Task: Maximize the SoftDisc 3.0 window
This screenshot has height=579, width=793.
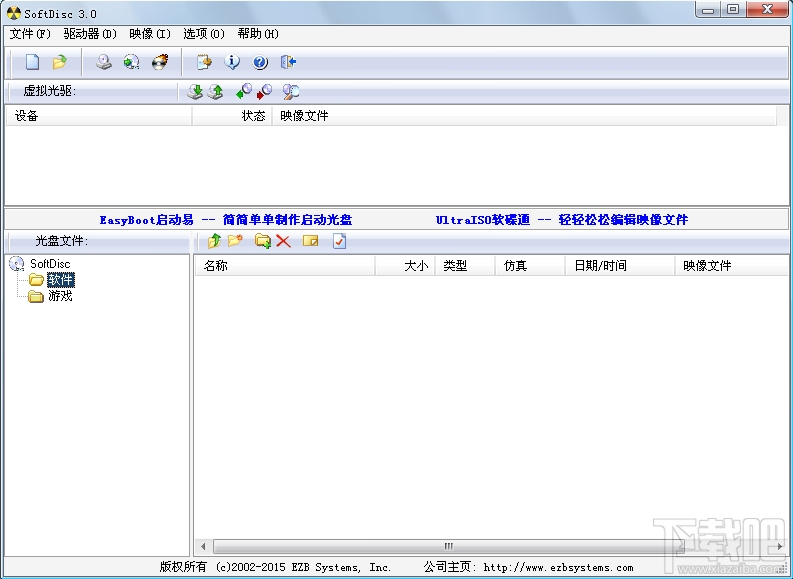Action: click(733, 10)
